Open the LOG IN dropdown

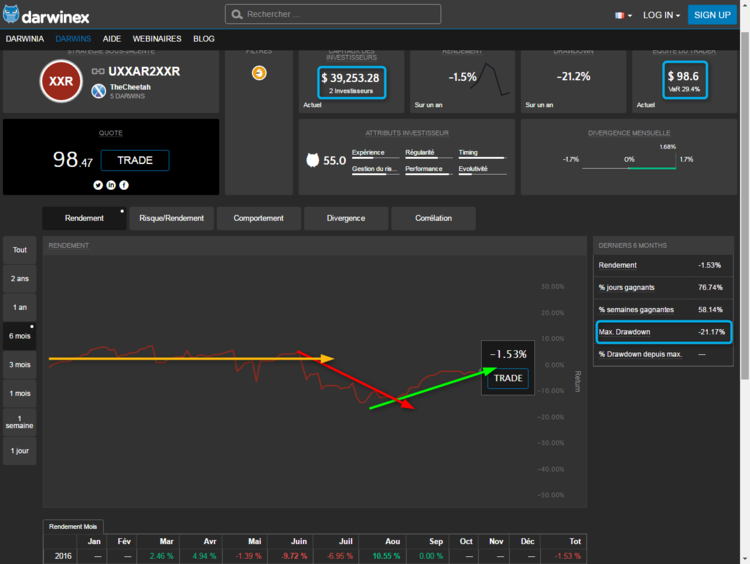(661, 15)
